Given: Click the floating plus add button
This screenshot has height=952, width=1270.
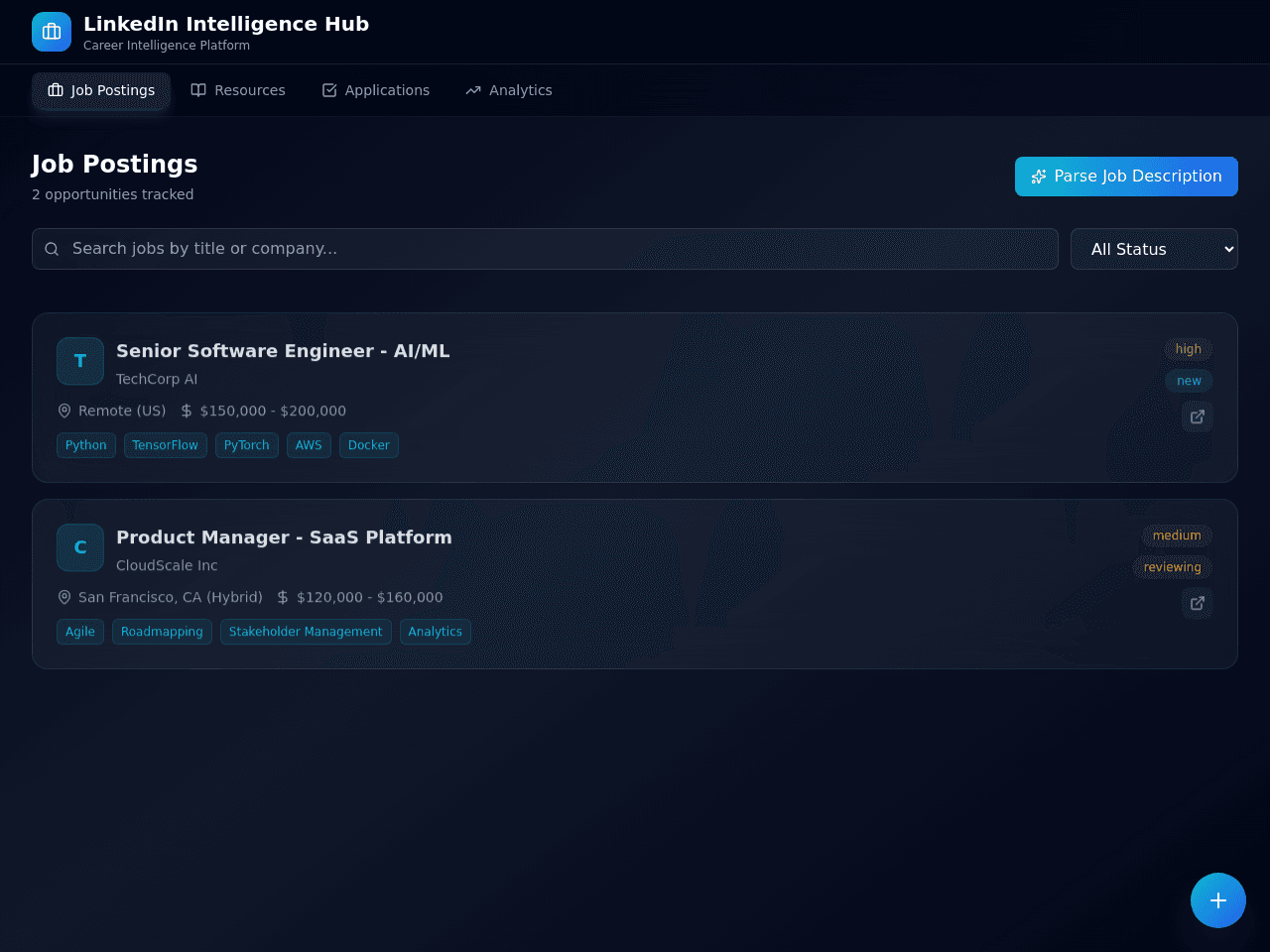Looking at the screenshot, I should [x=1218, y=900].
